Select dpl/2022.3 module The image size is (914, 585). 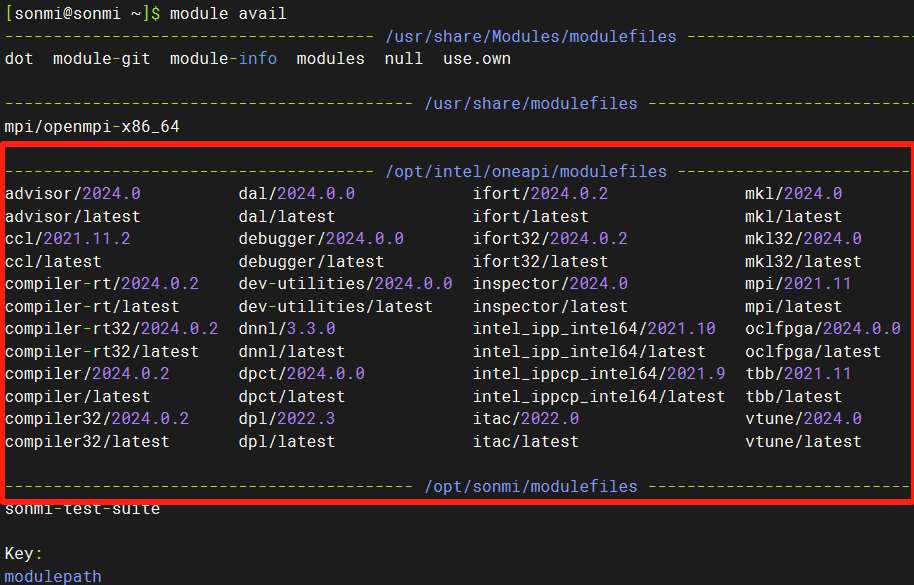287,419
